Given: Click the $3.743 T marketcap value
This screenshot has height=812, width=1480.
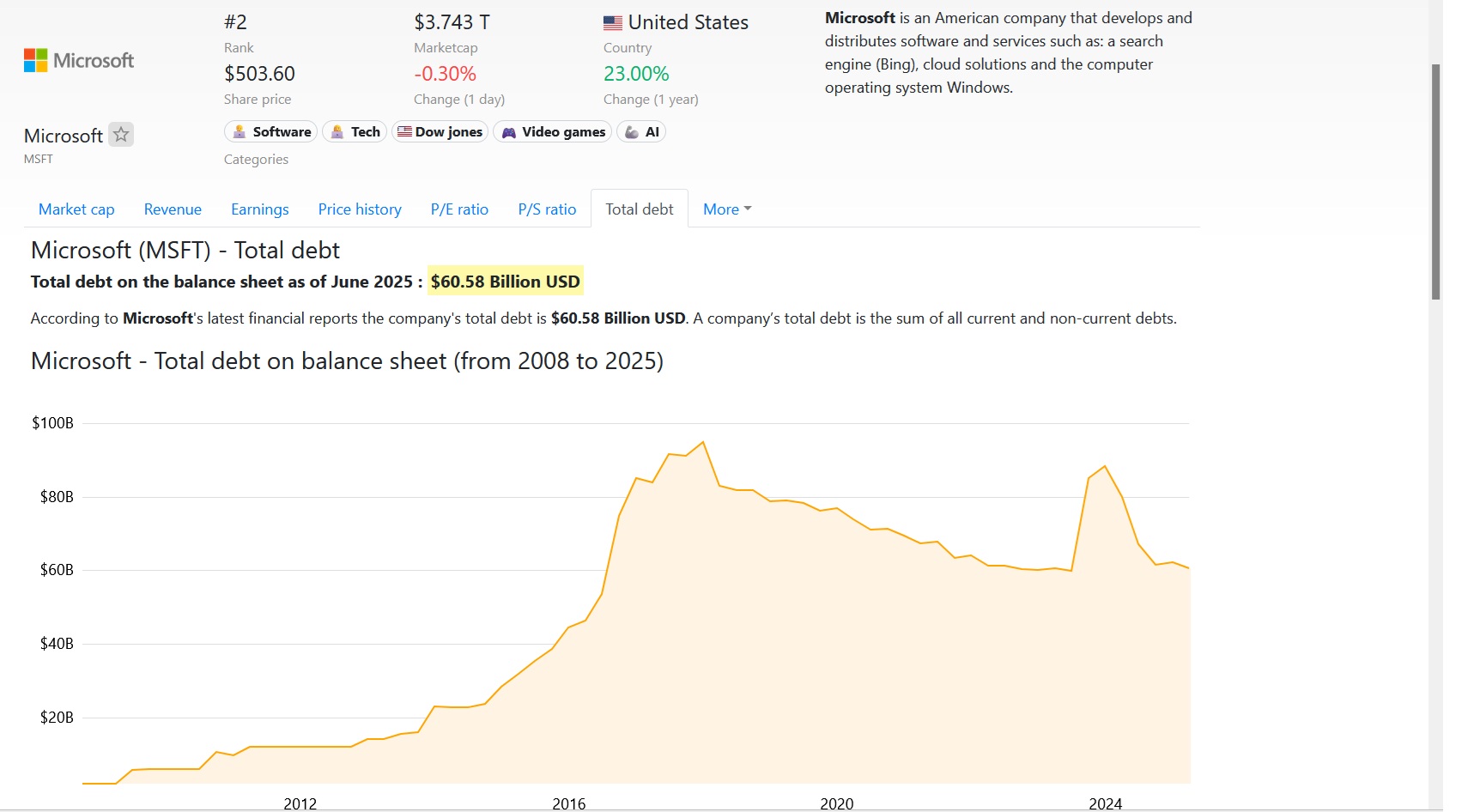Looking at the screenshot, I should pos(452,22).
